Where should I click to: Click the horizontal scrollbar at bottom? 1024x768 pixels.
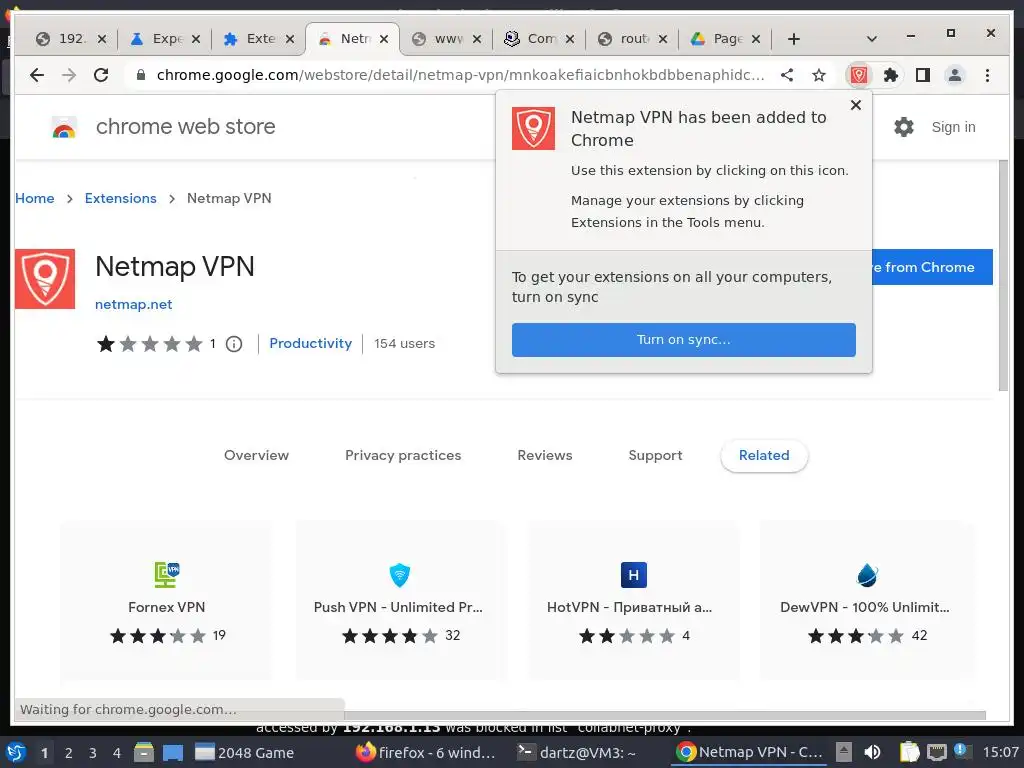point(665,716)
